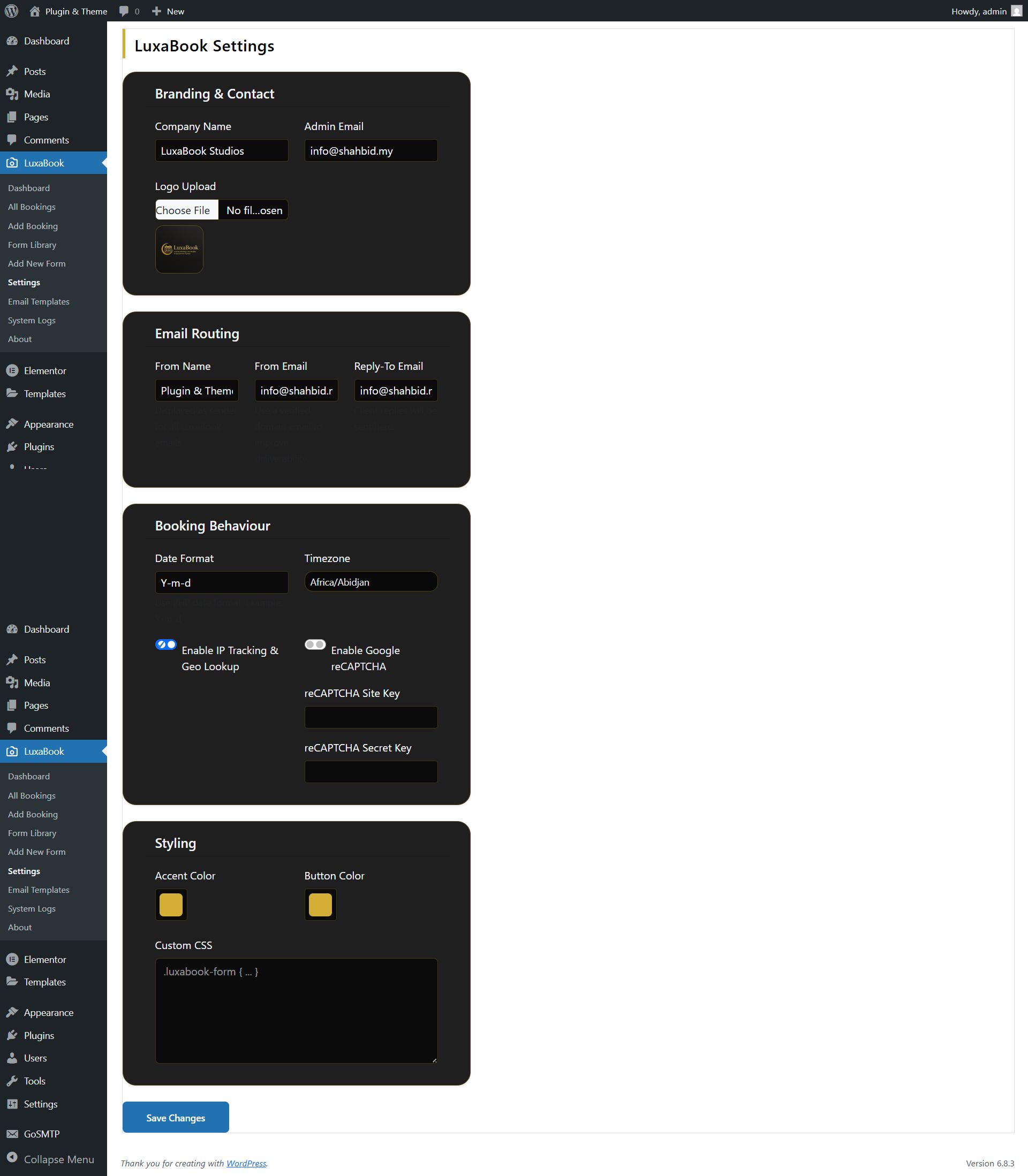Click the Save Changes button
1028x1176 pixels.
click(x=176, y=1118)
